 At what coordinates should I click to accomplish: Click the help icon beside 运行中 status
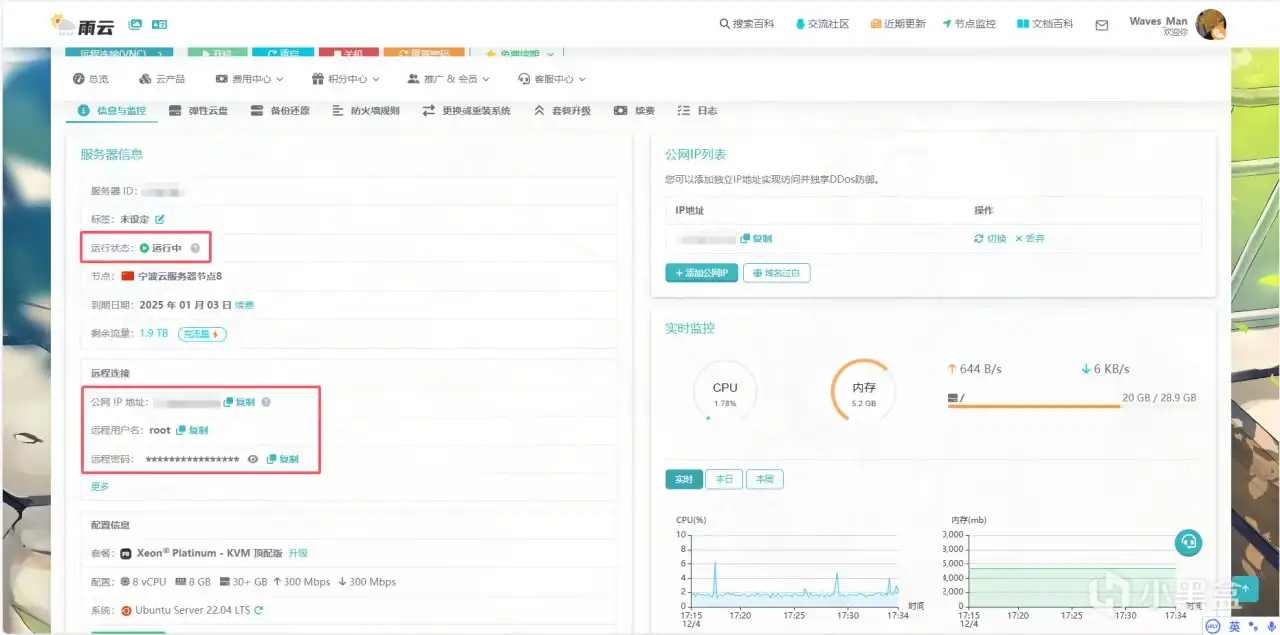pos(195,248)
